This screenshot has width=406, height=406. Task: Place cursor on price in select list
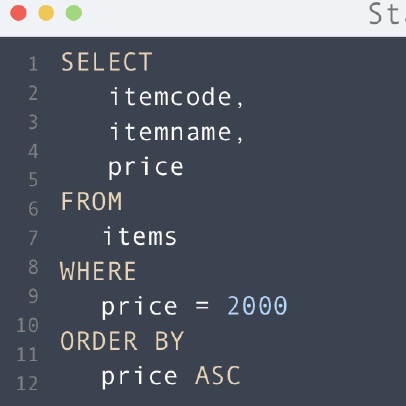point(146,168)
